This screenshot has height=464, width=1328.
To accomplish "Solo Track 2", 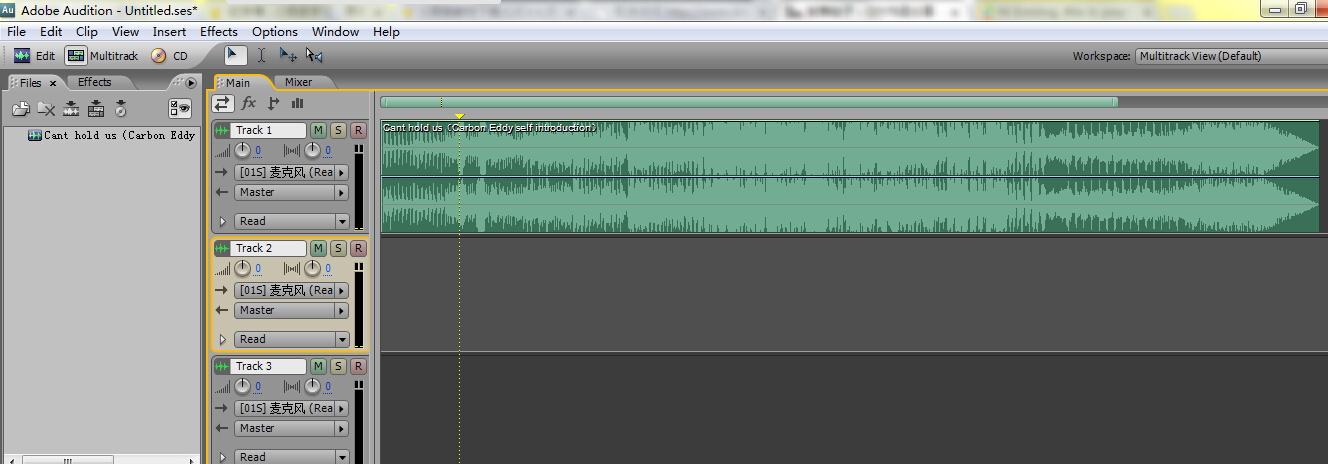I will [x=338, y=248].
